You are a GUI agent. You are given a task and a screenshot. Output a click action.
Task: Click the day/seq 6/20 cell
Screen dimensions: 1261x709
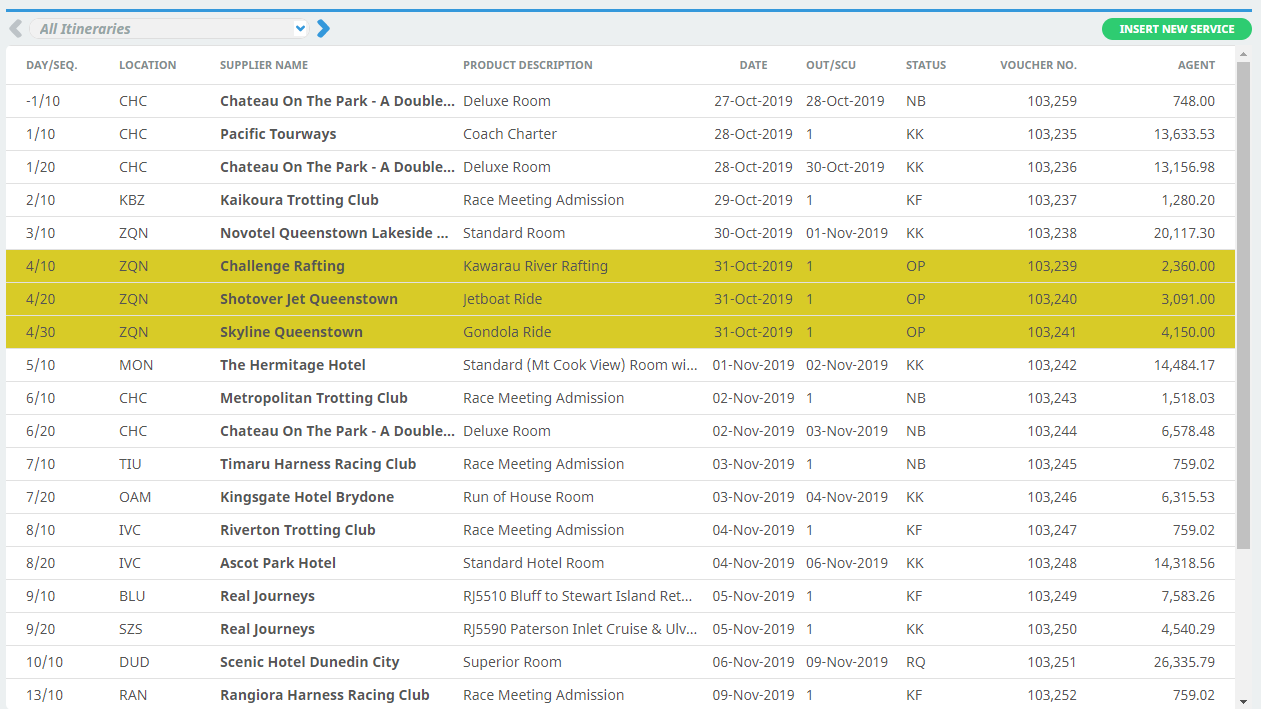coord(41,431)
